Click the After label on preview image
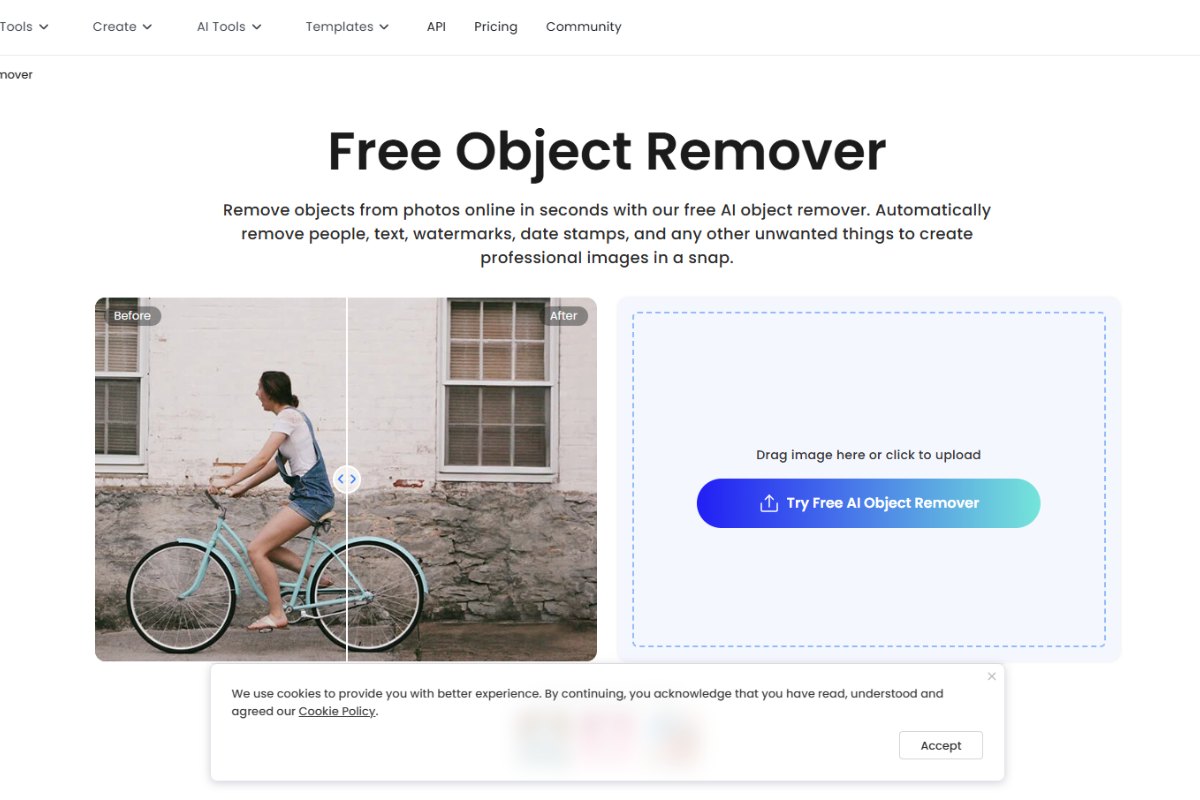The height and width of the screenshot is (800, 1200). click(x=564, y=316)
